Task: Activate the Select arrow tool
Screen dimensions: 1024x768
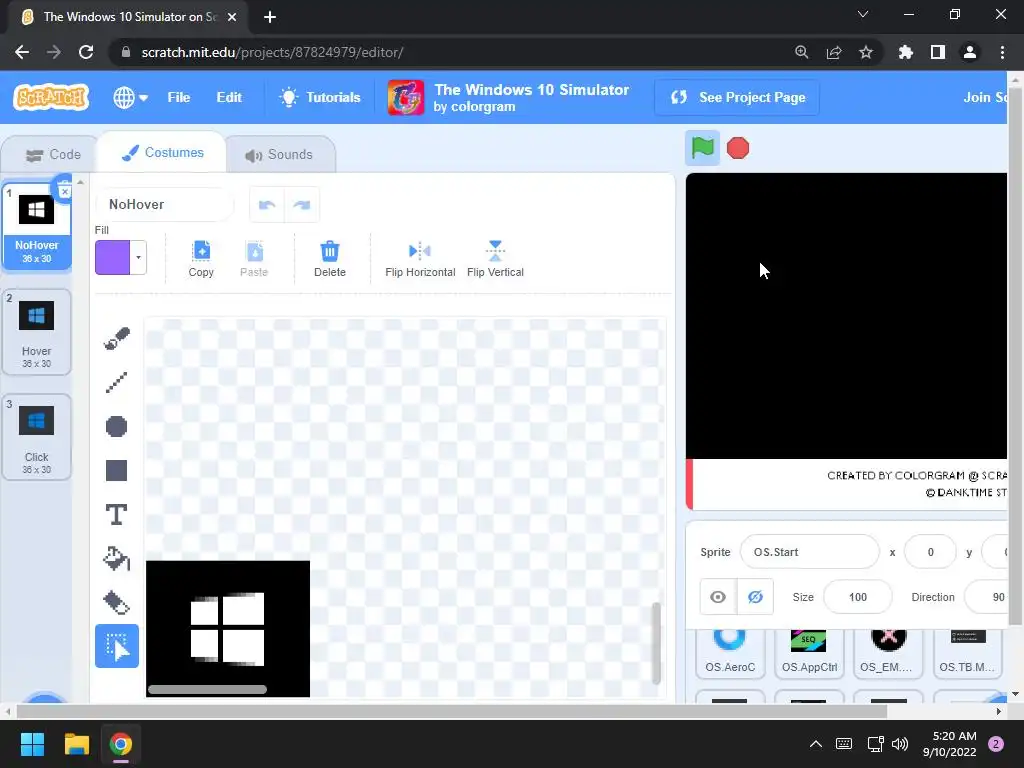Action: pos(117,646)
